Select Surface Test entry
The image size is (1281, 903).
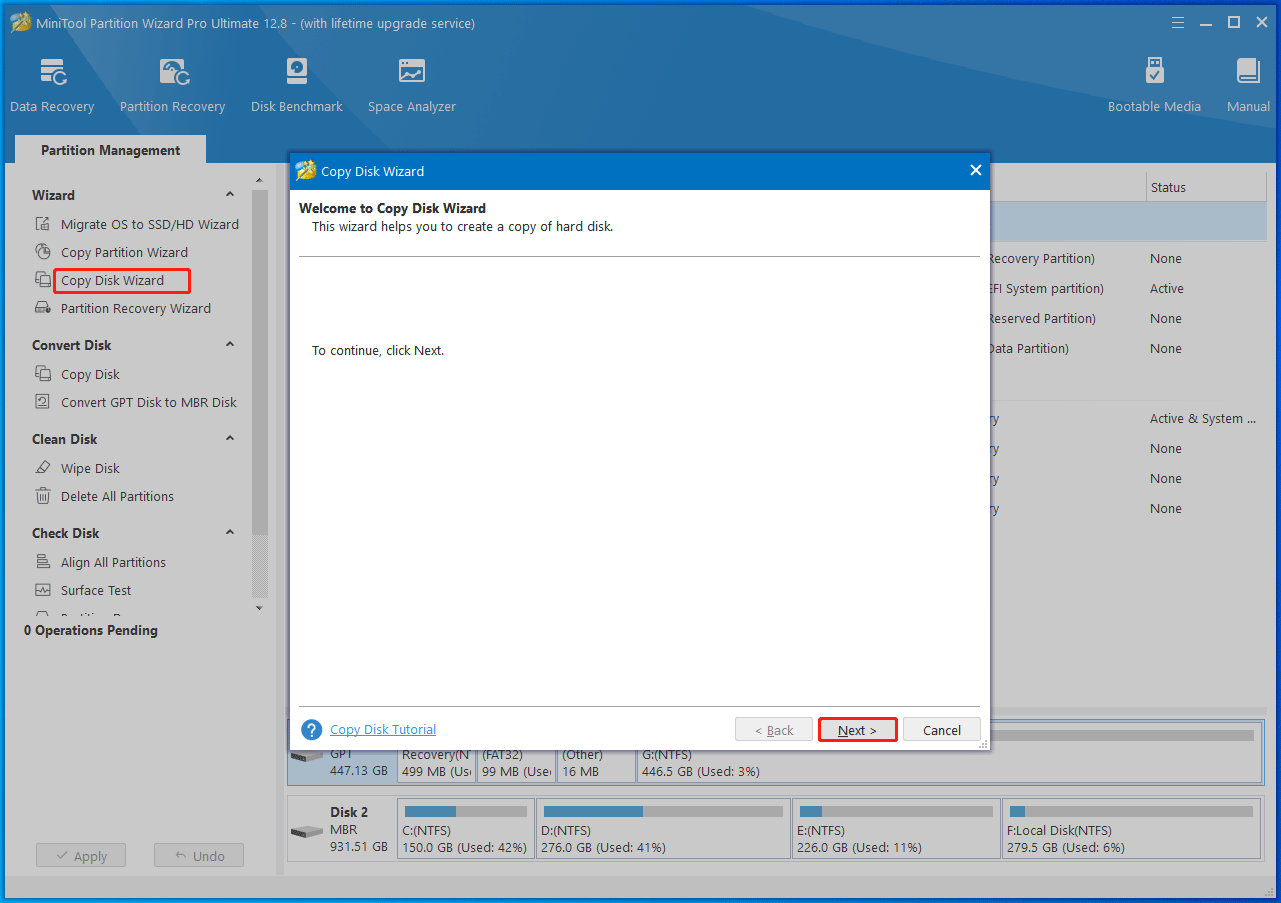(x=96, y=590)
